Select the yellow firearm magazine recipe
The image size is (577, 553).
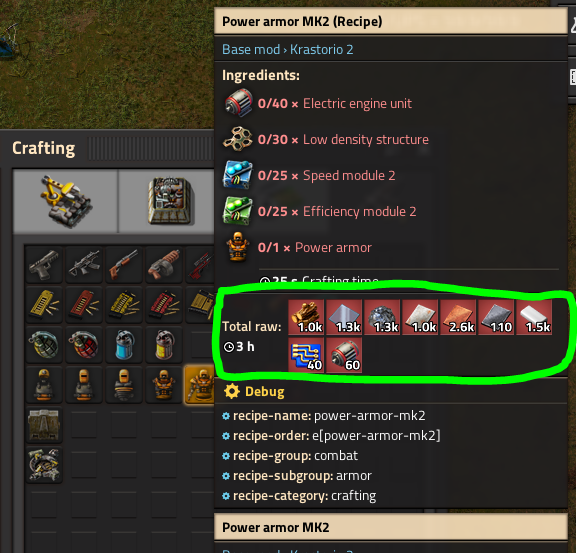44,304
